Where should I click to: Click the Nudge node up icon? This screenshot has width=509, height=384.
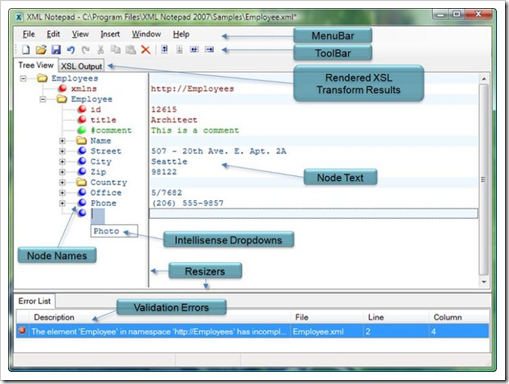164,50
